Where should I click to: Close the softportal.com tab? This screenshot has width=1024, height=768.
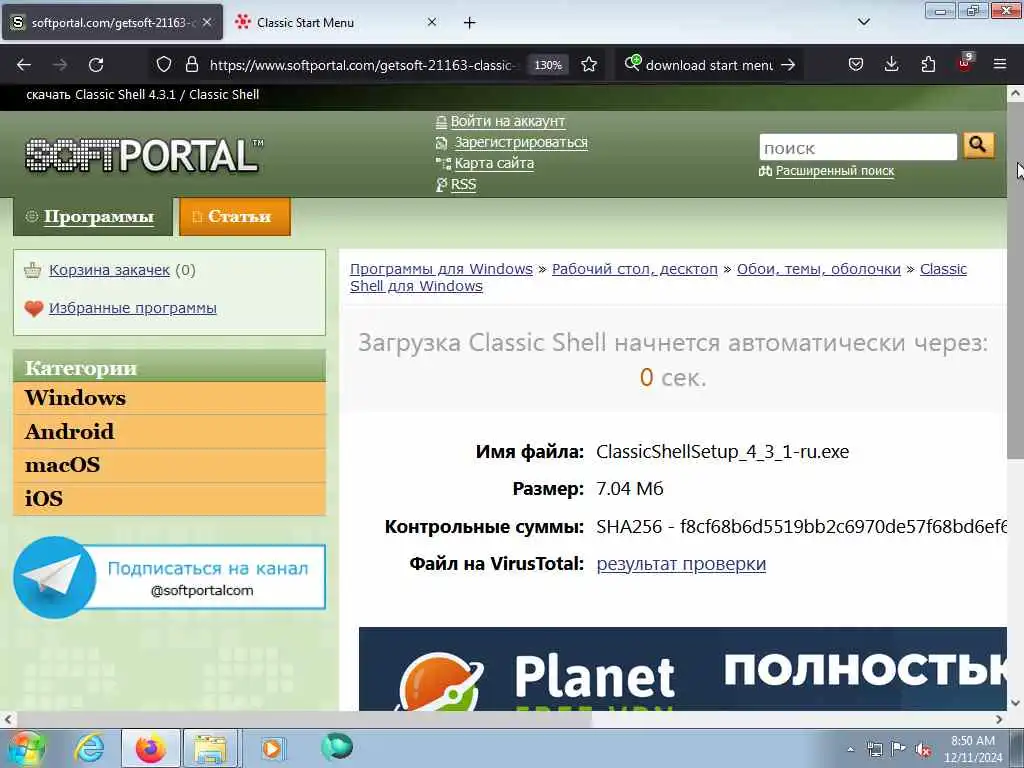(x=207, y=22)
